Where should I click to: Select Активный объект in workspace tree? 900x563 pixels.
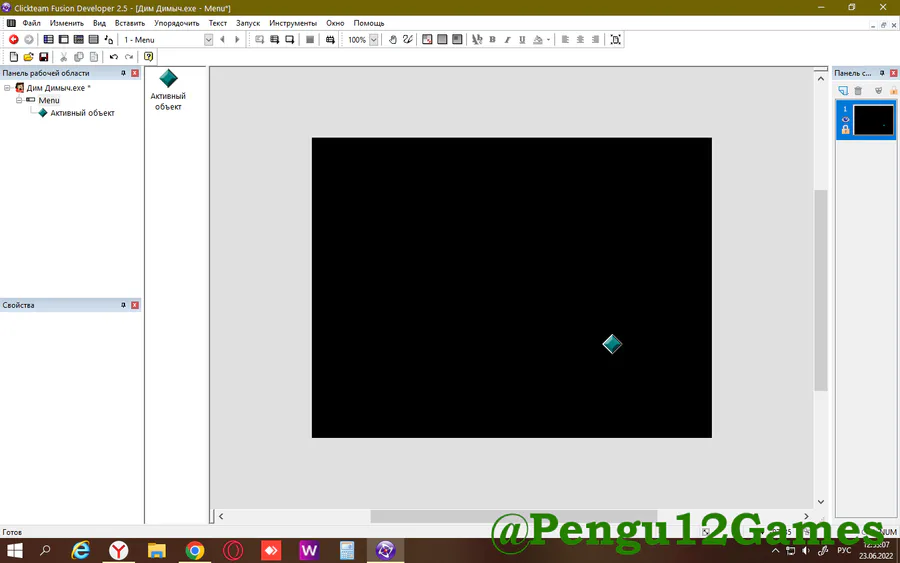pyautogui.click(x=82, y=113)
